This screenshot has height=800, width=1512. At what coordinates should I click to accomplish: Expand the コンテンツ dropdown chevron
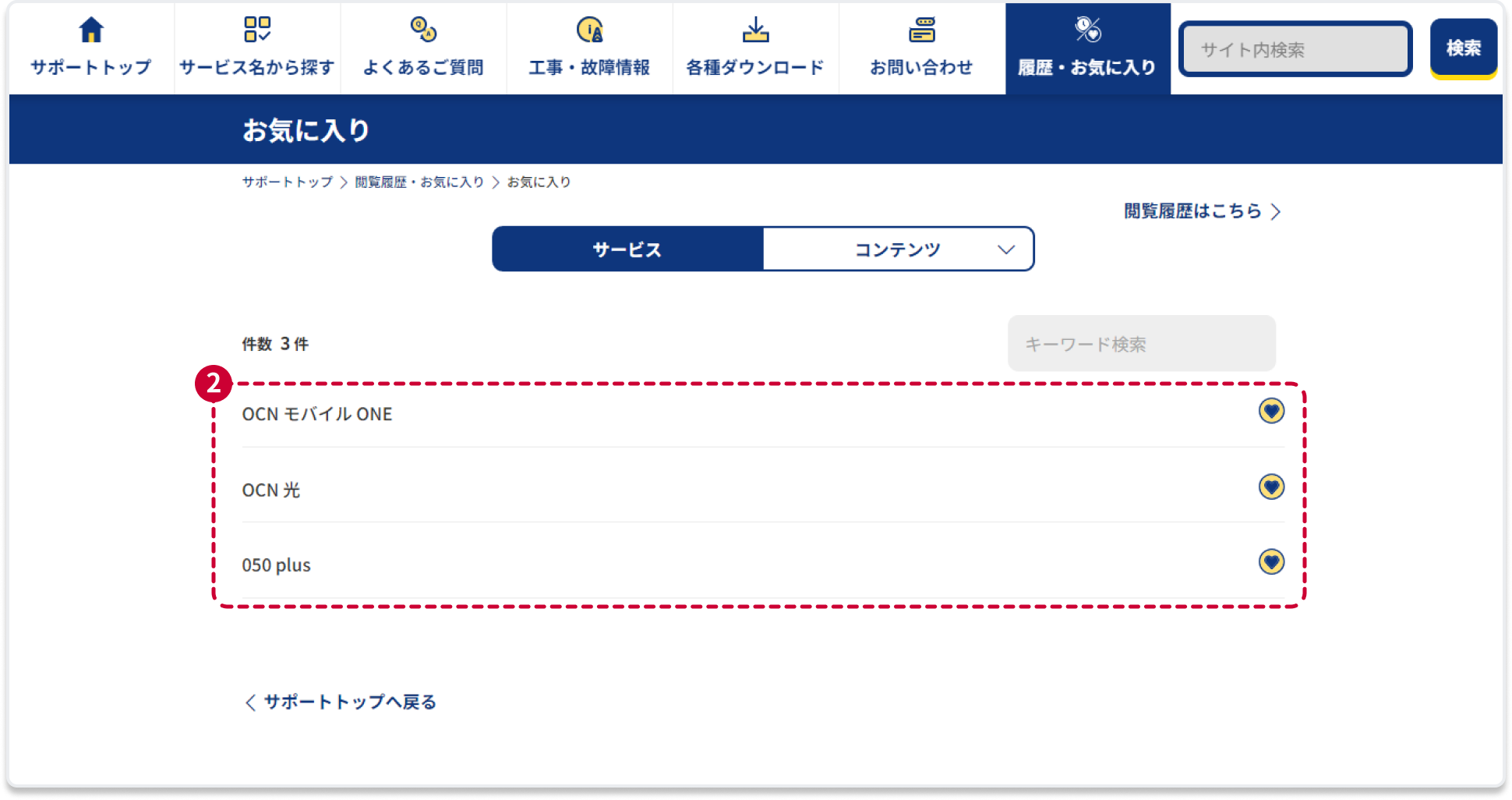pyautogui.click(x=1006, y=250)
